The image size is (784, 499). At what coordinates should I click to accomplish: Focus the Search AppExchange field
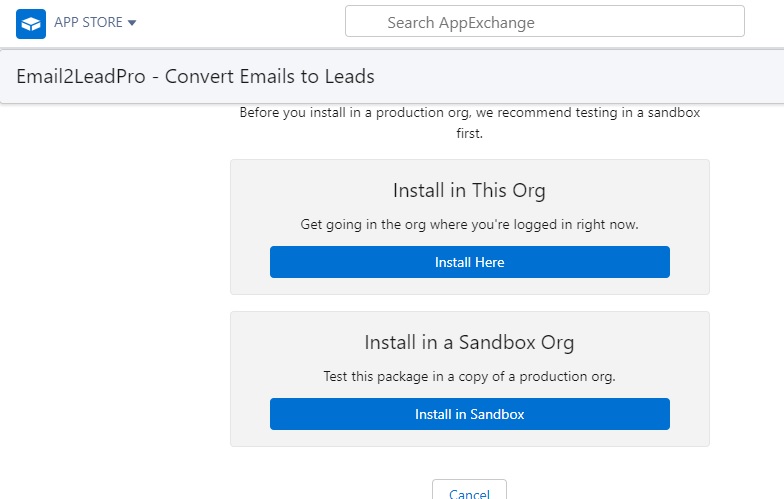click(x=544, y=21)
